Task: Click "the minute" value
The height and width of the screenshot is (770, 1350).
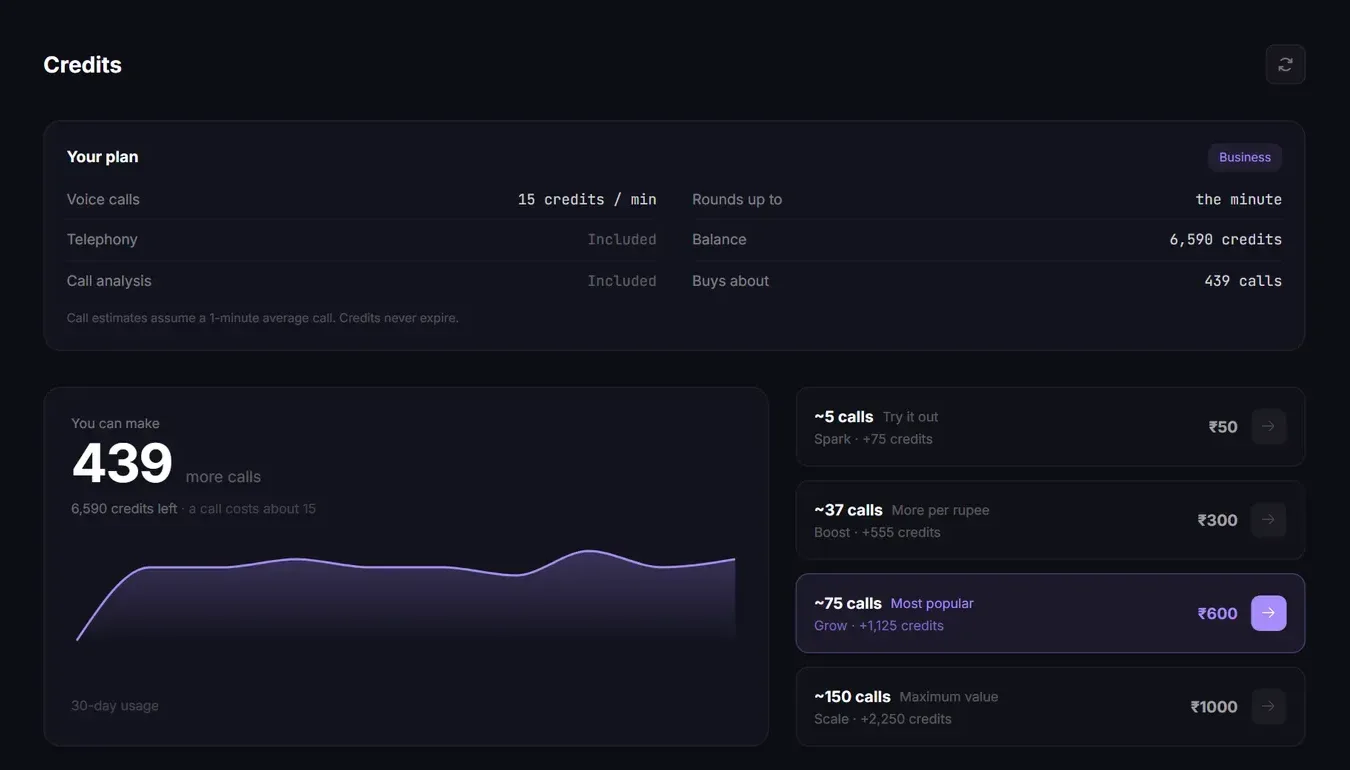Action: (x=1239, y=199)
